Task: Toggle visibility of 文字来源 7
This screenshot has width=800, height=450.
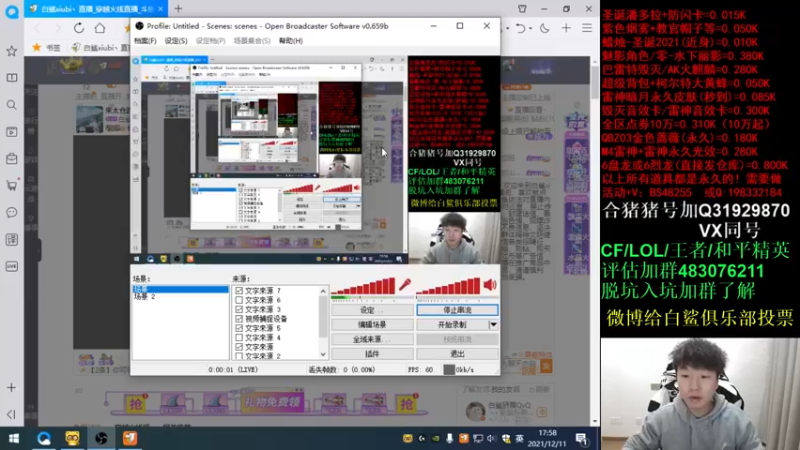Action: (x=239, y=291)
